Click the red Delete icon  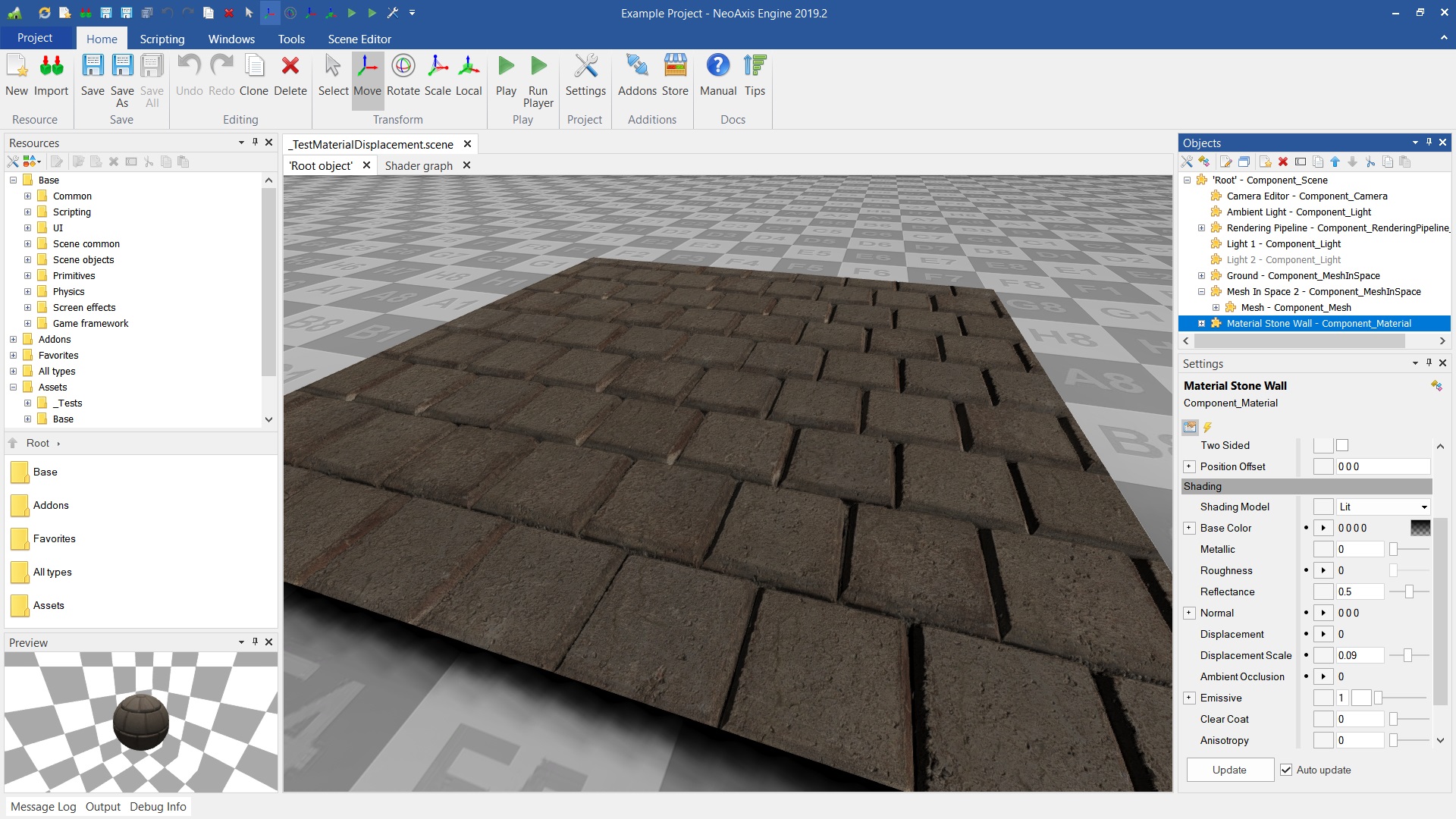click(x=290, y=67)
